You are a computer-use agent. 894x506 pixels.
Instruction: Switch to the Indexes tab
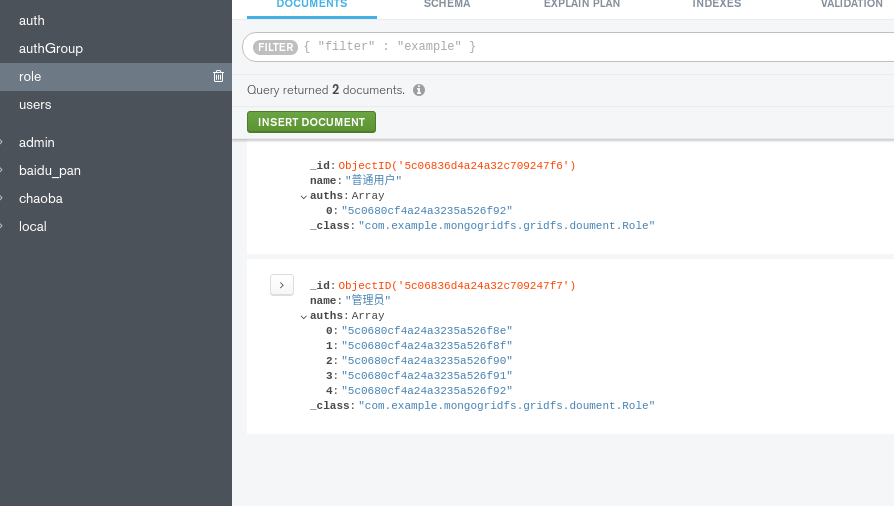[717, 5]
